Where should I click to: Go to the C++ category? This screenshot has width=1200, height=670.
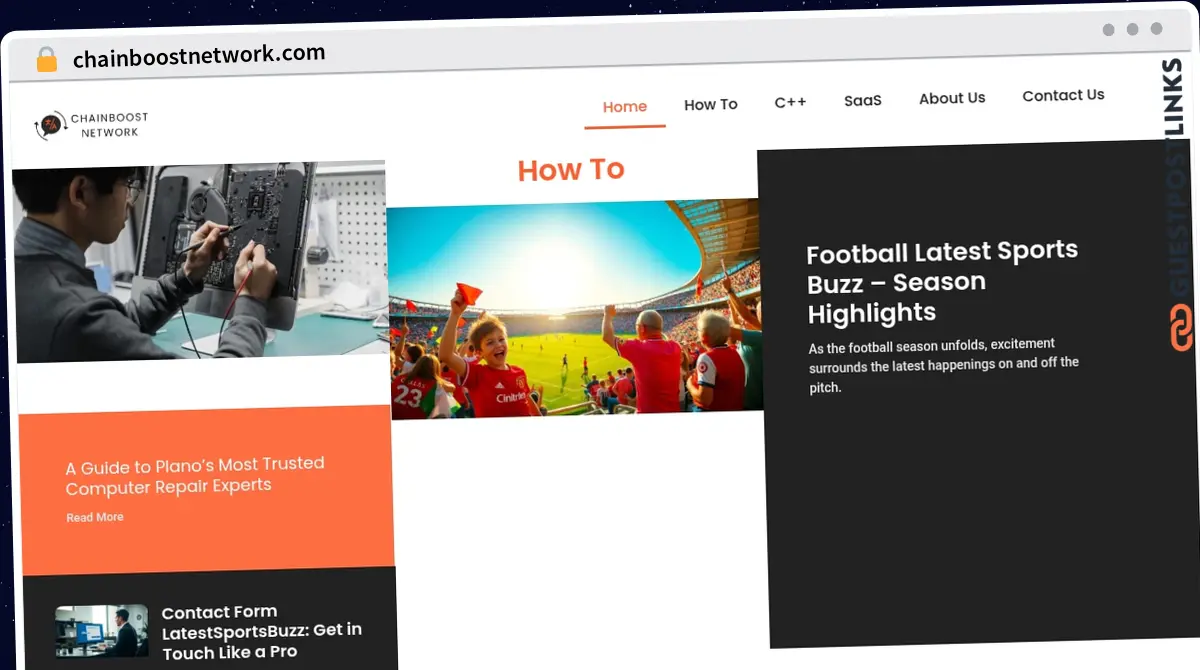790,102
